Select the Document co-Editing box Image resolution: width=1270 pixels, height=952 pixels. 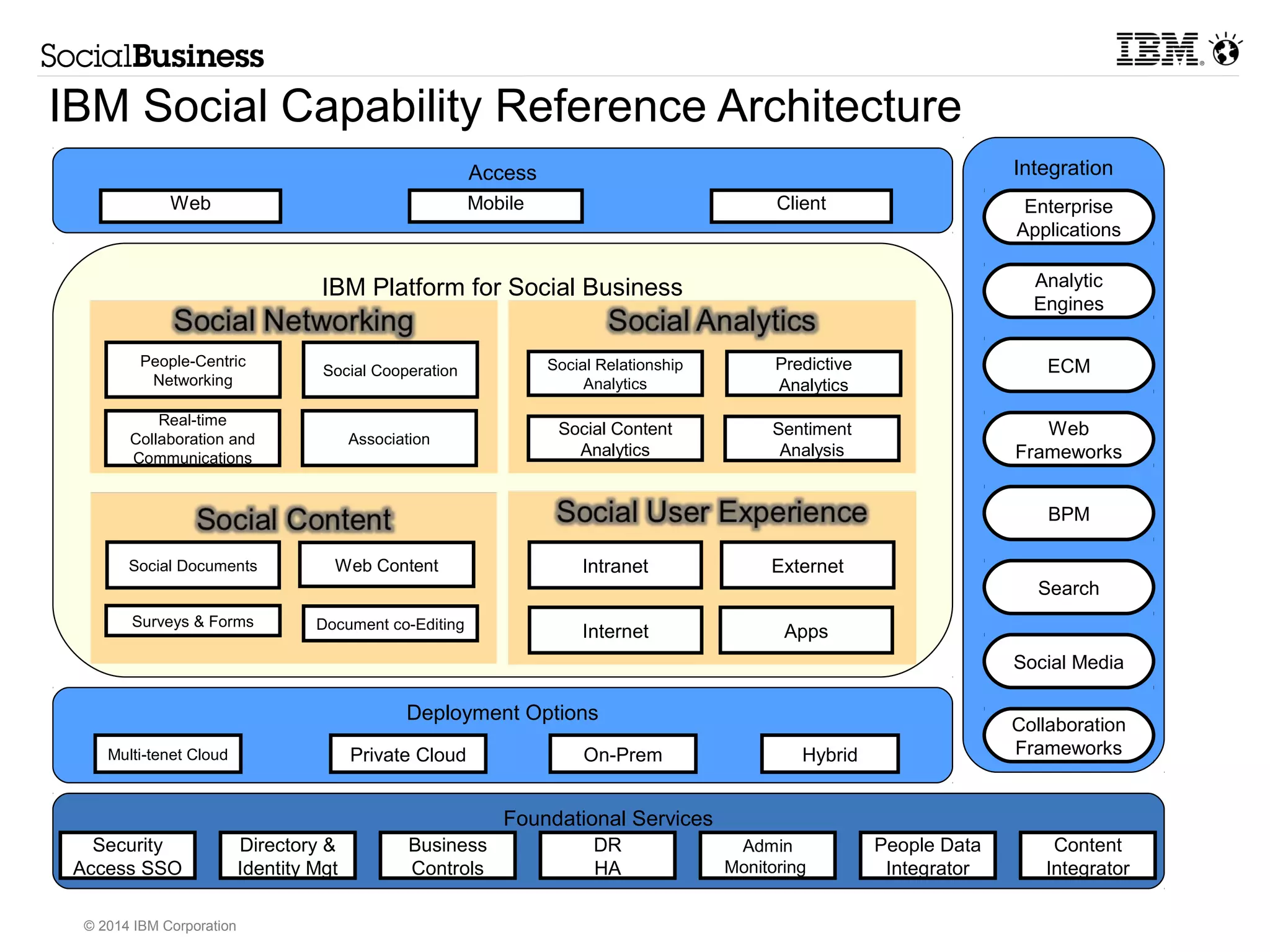pyautogui.click(x=390, y=624)
